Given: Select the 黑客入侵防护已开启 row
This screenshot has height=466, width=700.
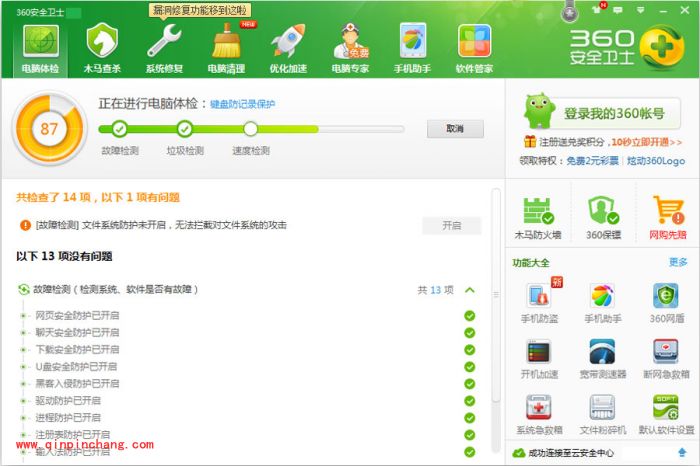Looking at the screenshot, I should click(247, 383).
